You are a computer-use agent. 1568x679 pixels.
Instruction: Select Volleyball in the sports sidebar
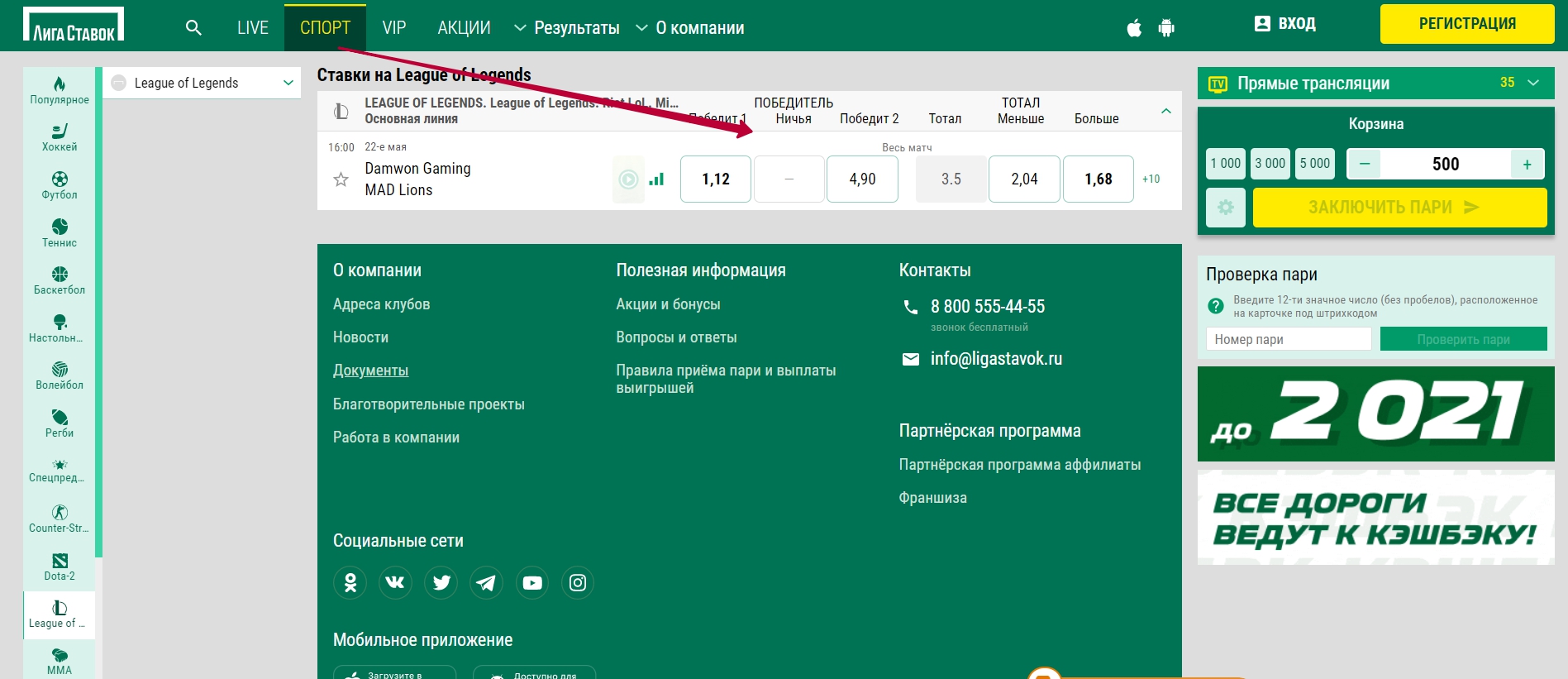(60, 376)
